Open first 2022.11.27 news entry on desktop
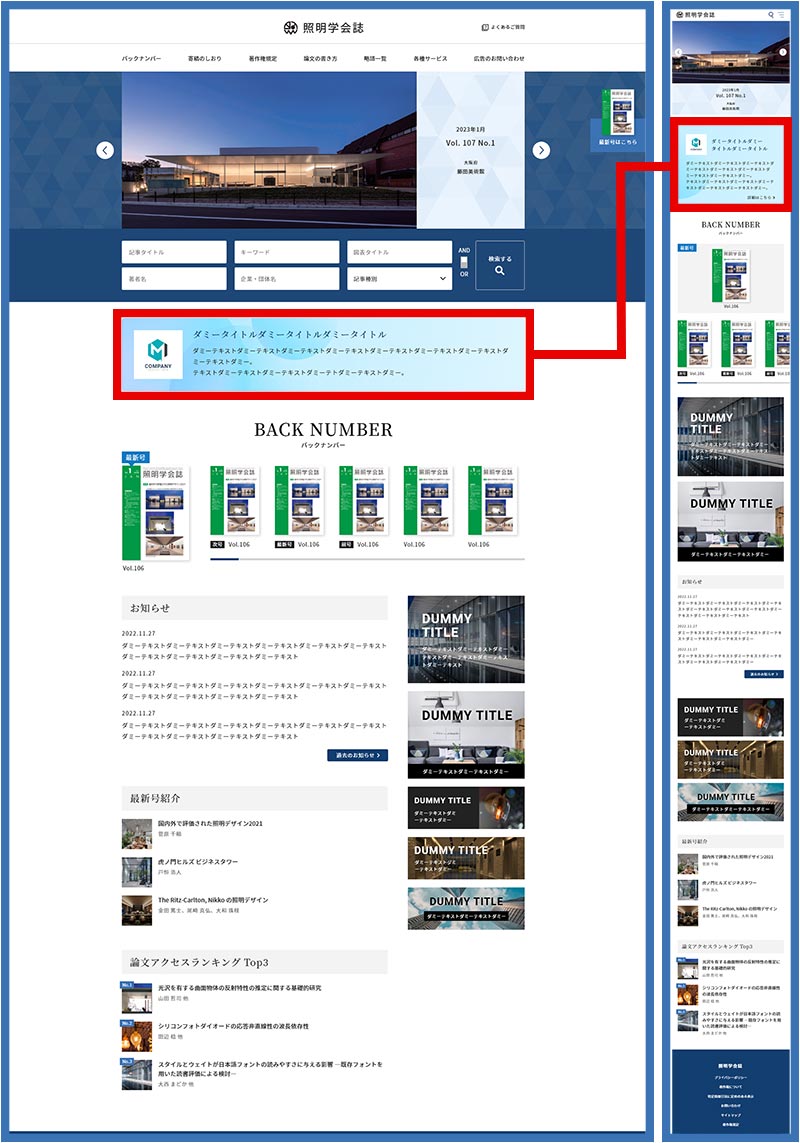The width and height of the screenshot is (800, 1143). [x=254, y=646]
